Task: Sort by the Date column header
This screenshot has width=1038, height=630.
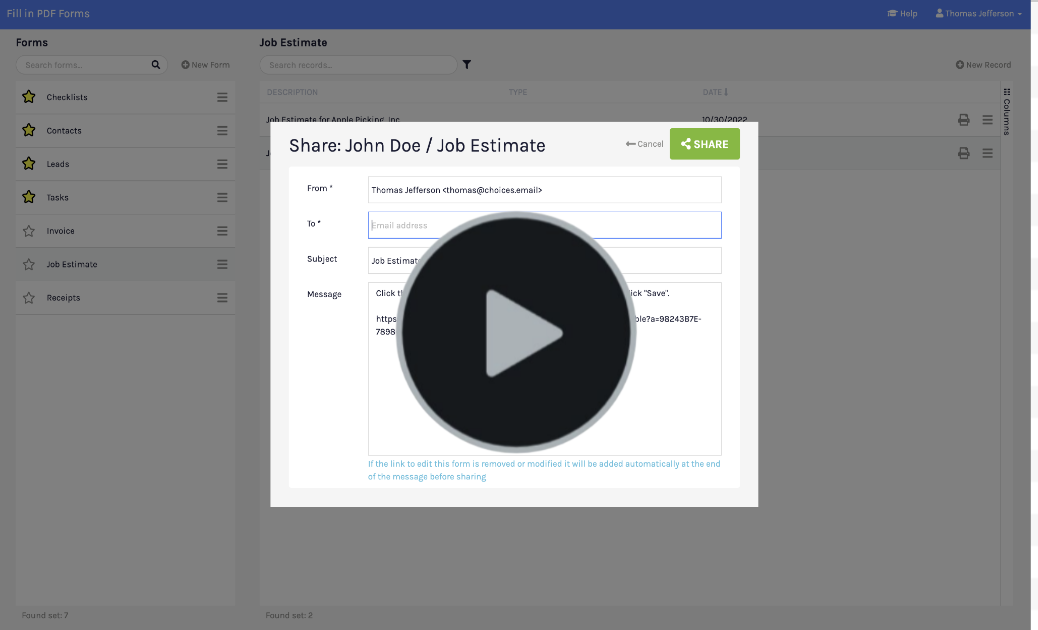Action: 714,92
